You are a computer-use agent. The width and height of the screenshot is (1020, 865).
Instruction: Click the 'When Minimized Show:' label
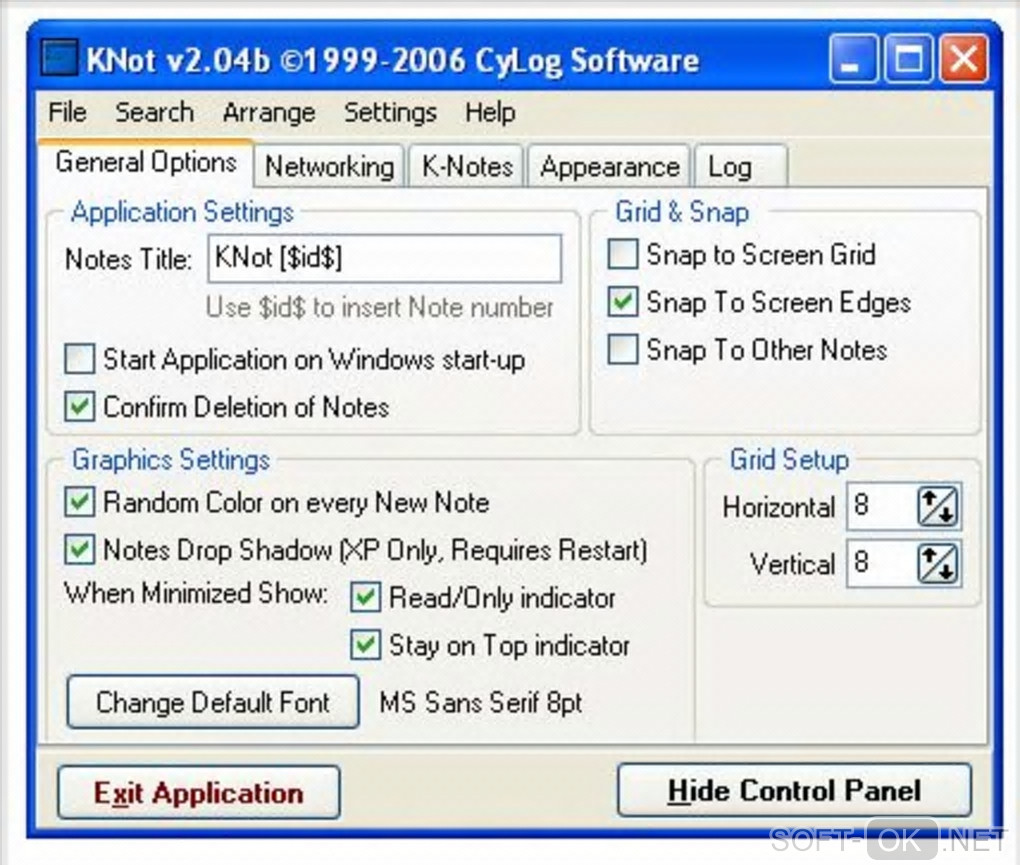[x=196, y=593]
